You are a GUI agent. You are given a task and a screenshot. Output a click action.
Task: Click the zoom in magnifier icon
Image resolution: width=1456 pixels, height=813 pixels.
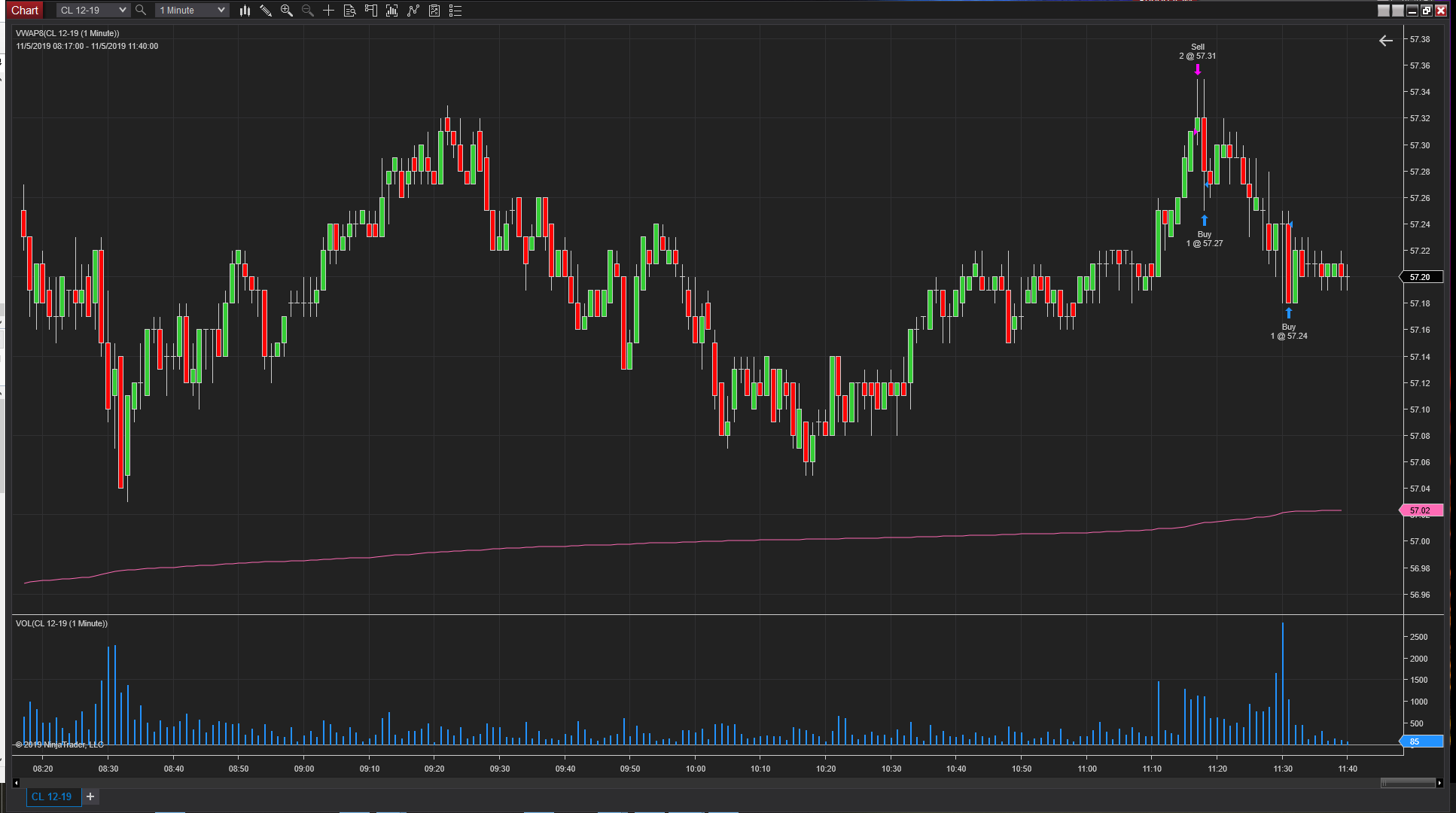[287, 11]
